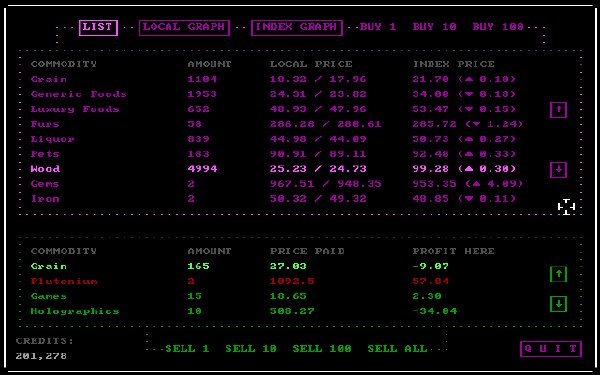
Task: Click Holographics profit value -34.04
Action: click(434, 311)
